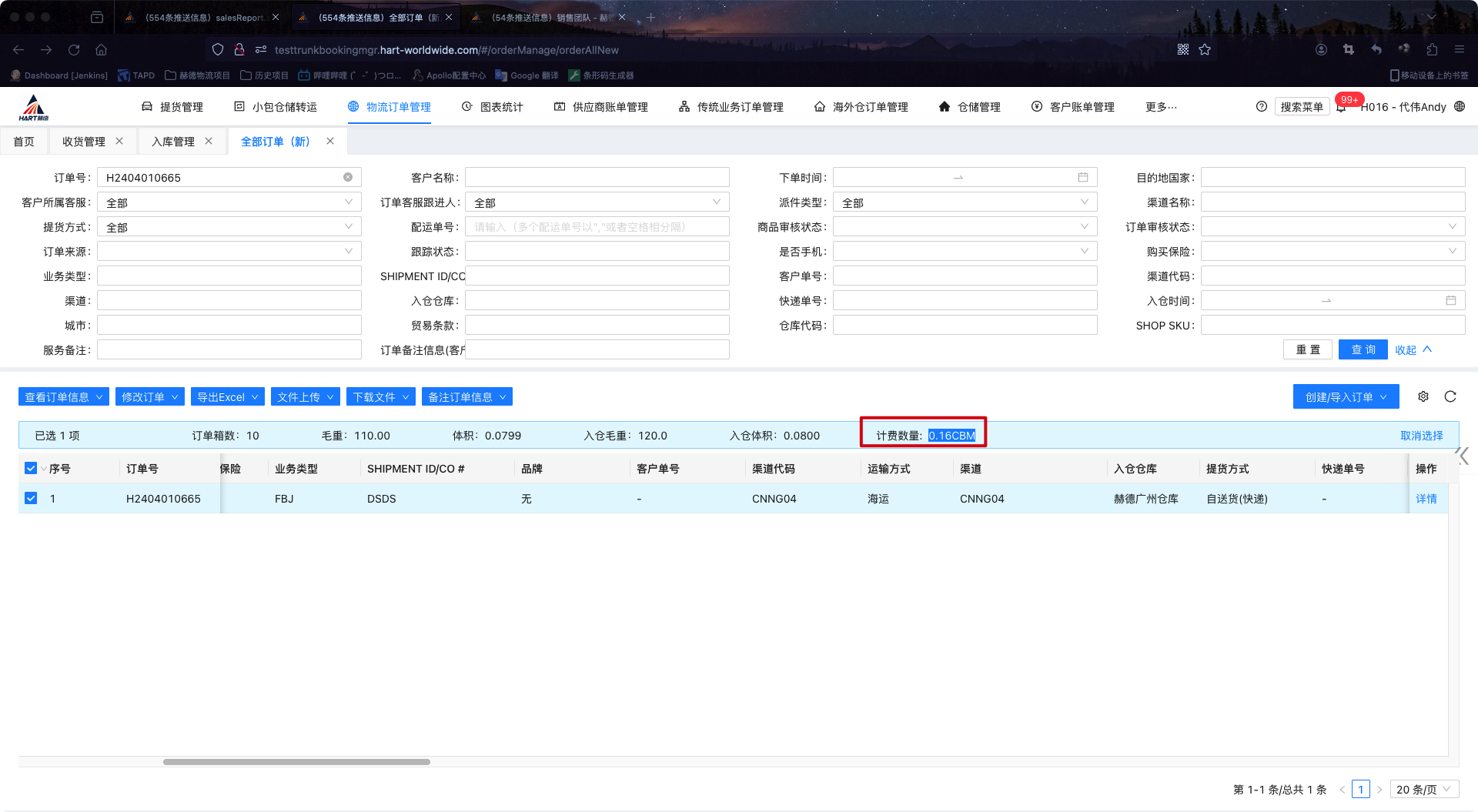Toggle the select-all header checkbox
The height and width of the screenshot is (812, 1478).
click(31, 468)
